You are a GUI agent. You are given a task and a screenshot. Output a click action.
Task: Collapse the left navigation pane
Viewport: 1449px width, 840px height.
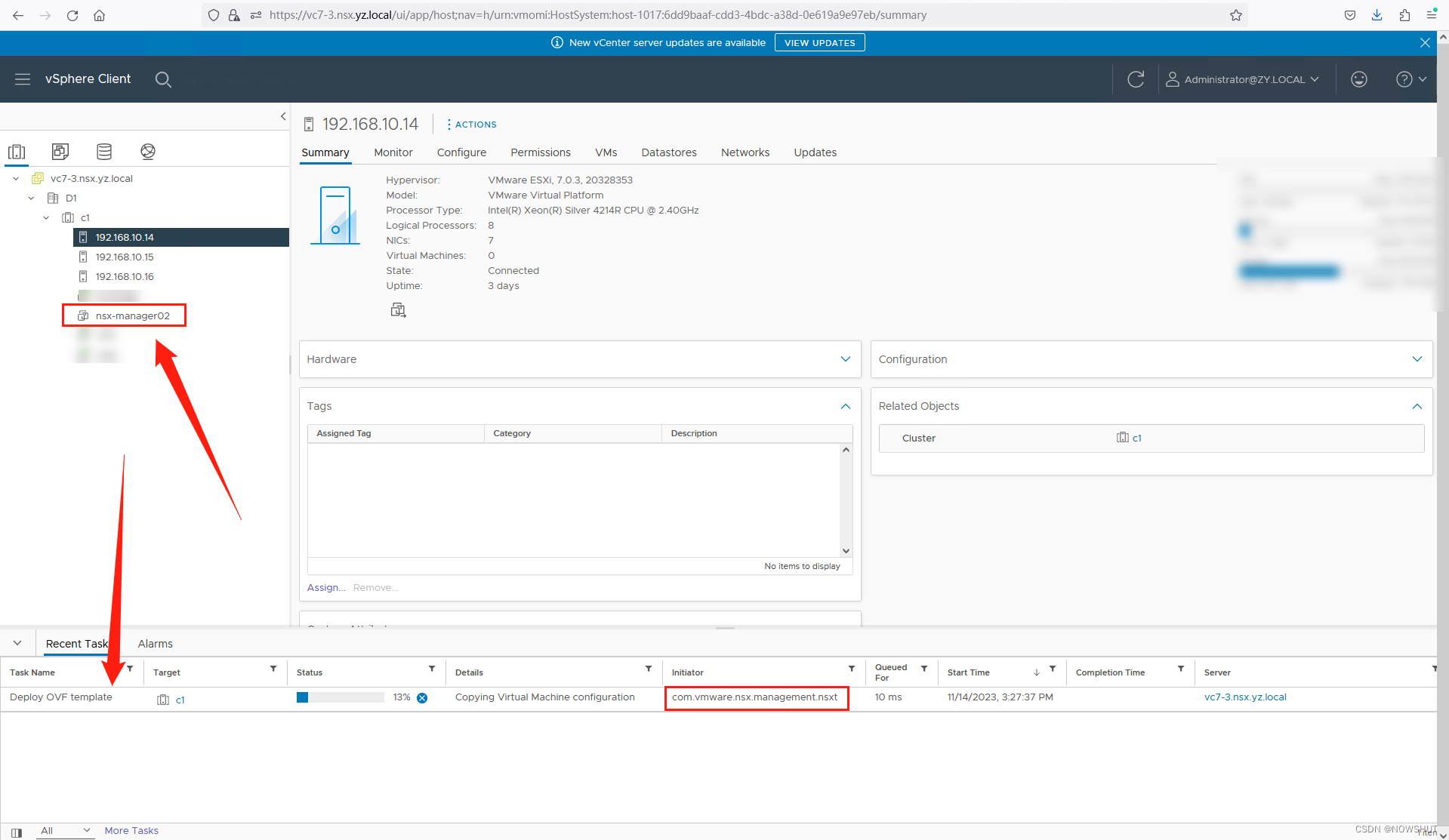click(x=283, y=116)
